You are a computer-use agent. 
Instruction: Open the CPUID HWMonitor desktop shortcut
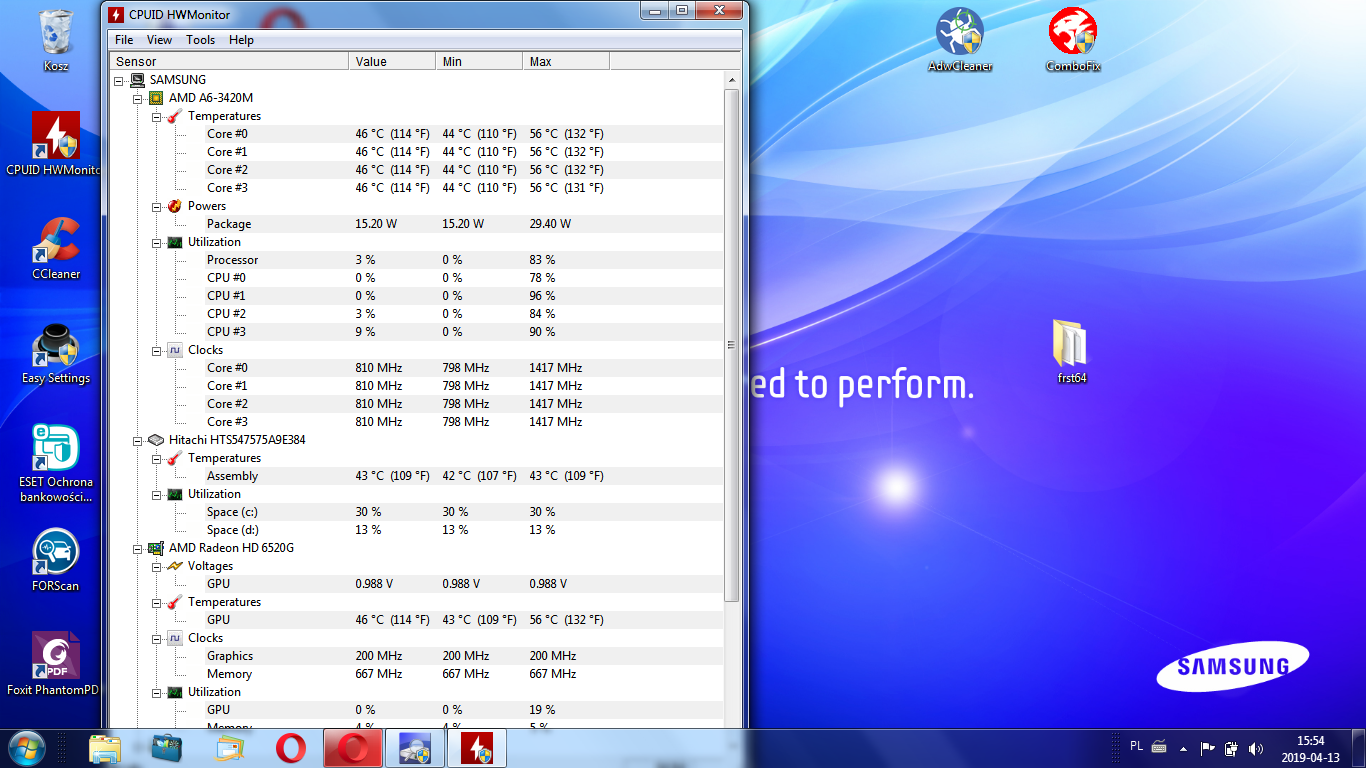tap(55, 144)
